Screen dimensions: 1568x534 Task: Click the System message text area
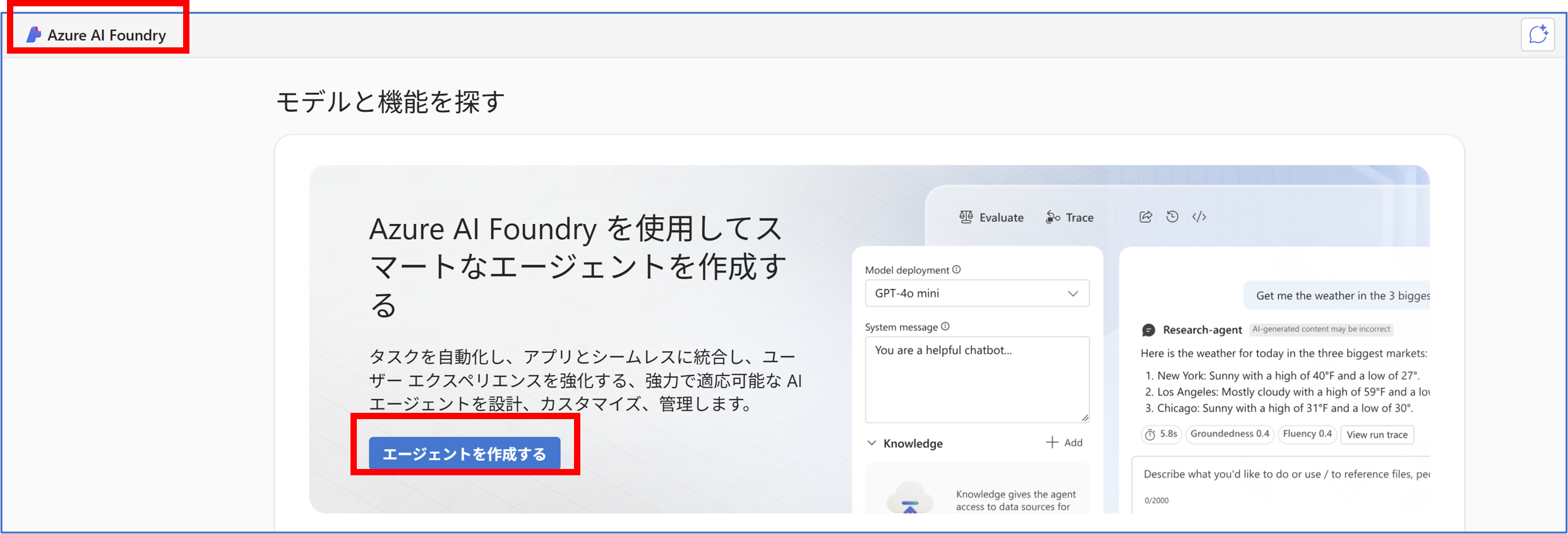click(976, 379)
